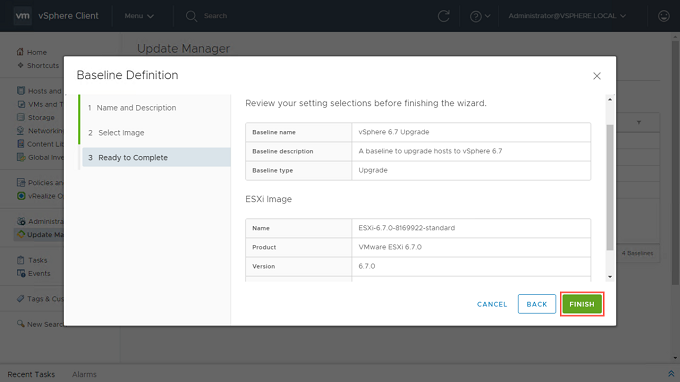Open the New Search sidebar icon
The width and height of the screenshot is (680, 382).
pos(21,324)
